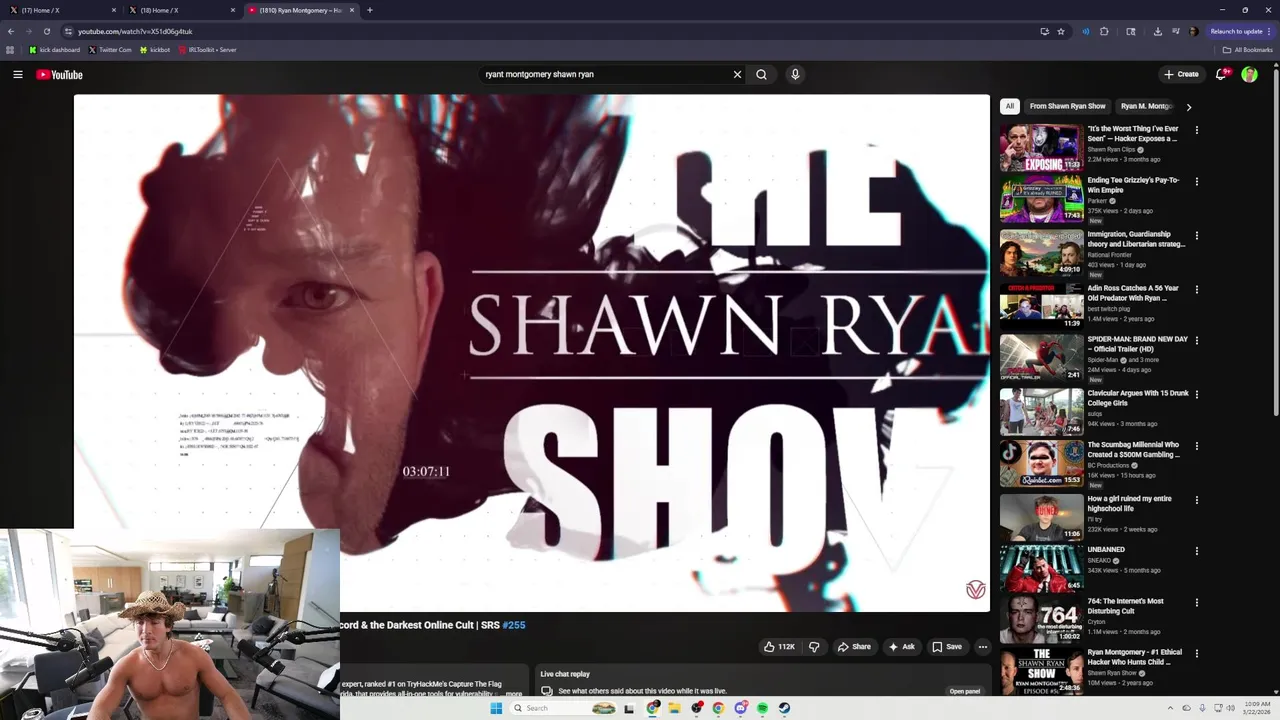Switch to the (18) Home / X tab

181,10
